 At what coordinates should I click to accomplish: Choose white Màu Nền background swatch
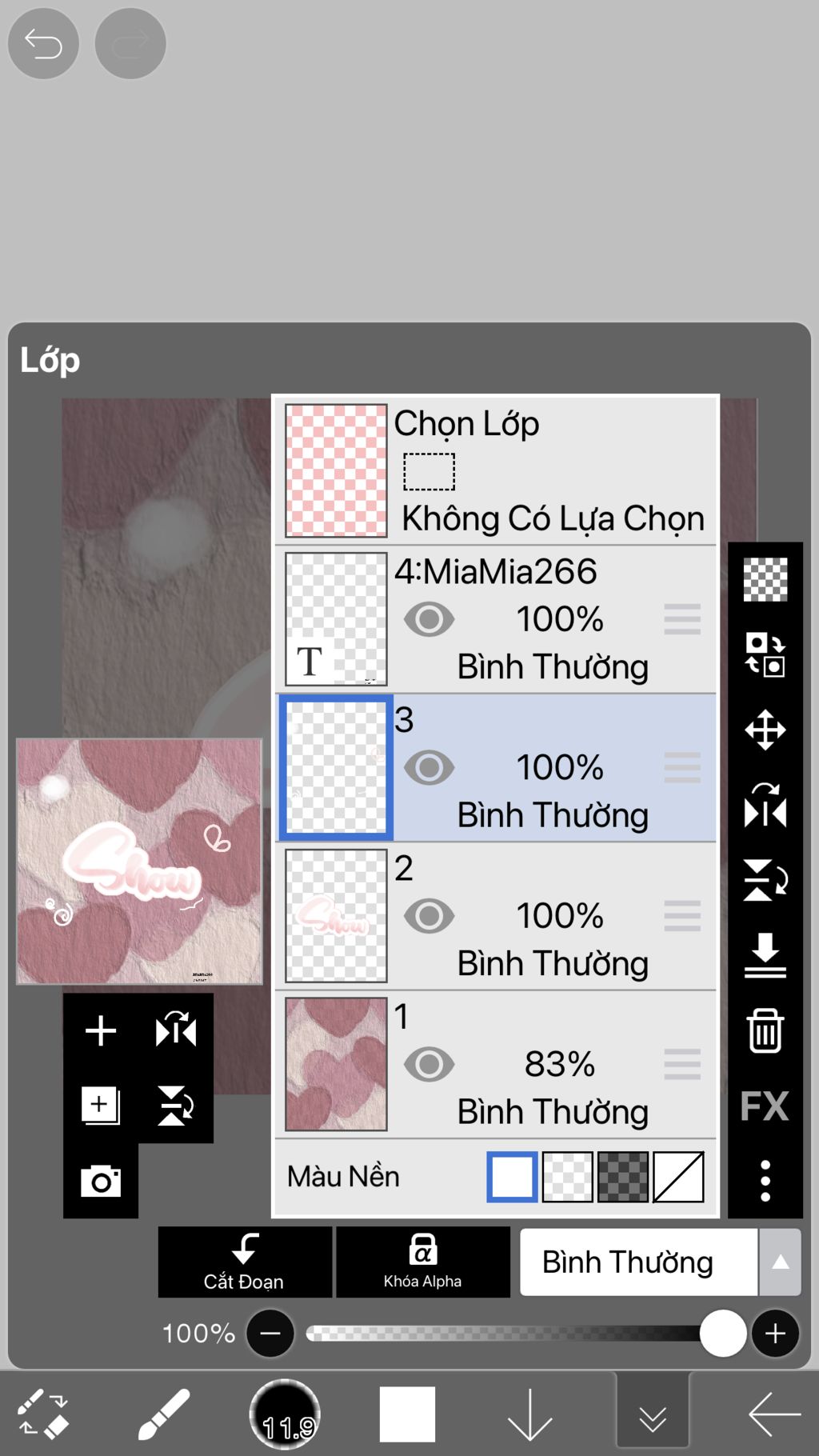click(x=512, y=1177)
